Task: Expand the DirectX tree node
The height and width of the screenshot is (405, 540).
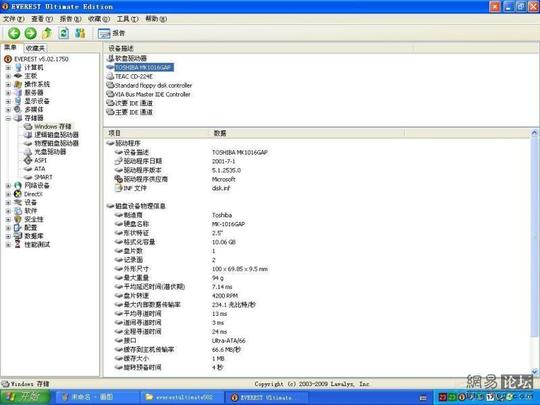Action: pos(8,194)
